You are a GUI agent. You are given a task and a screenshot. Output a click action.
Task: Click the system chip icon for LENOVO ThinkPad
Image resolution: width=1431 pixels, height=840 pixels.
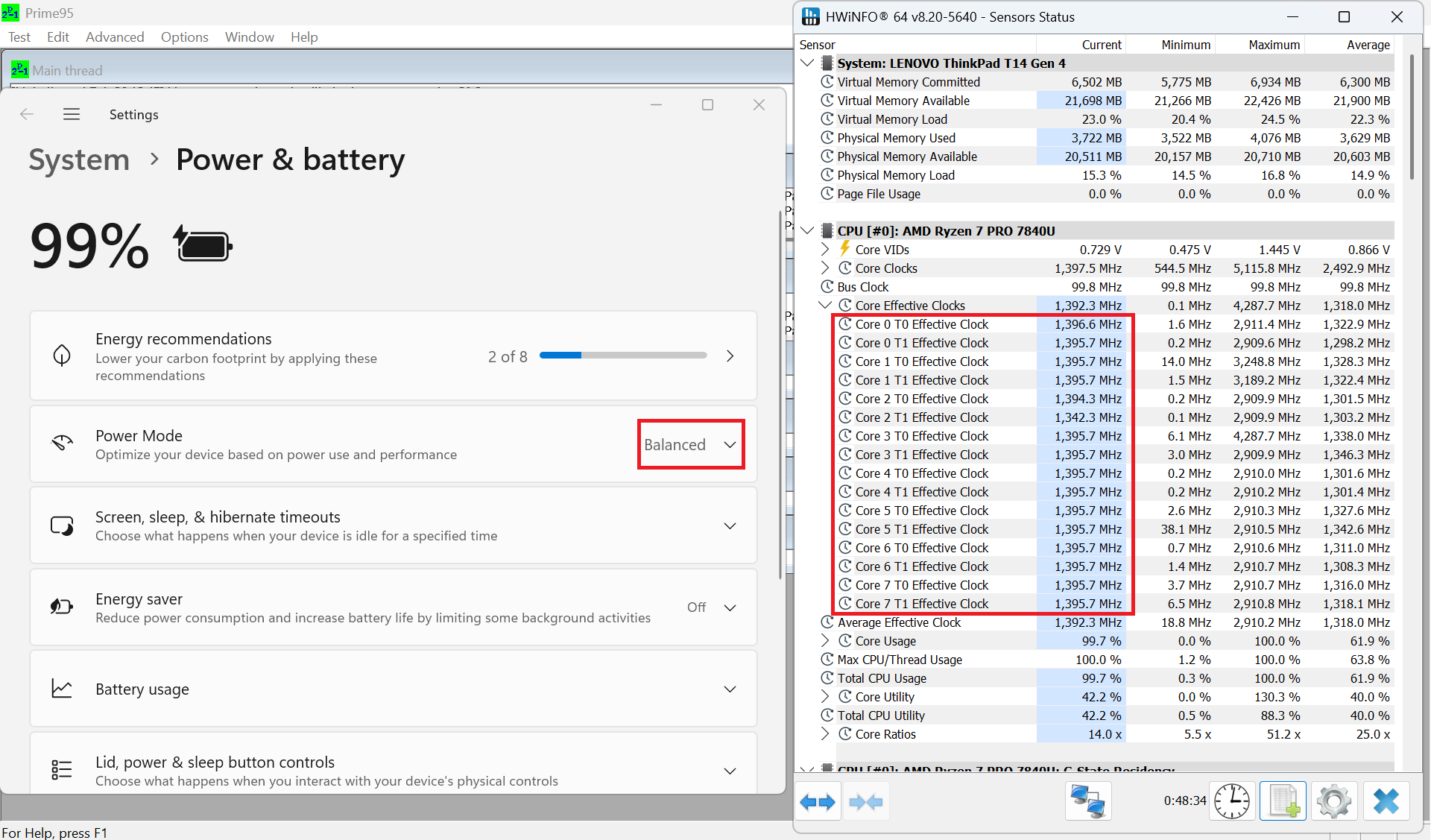click(827, 63)
